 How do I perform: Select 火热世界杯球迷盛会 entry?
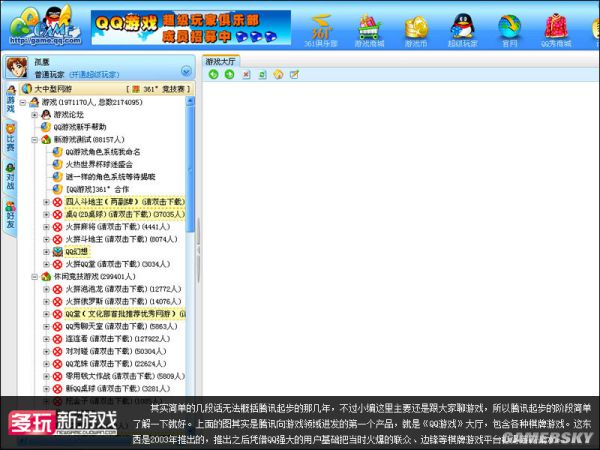pyautogui.click(x=99, y=164)
